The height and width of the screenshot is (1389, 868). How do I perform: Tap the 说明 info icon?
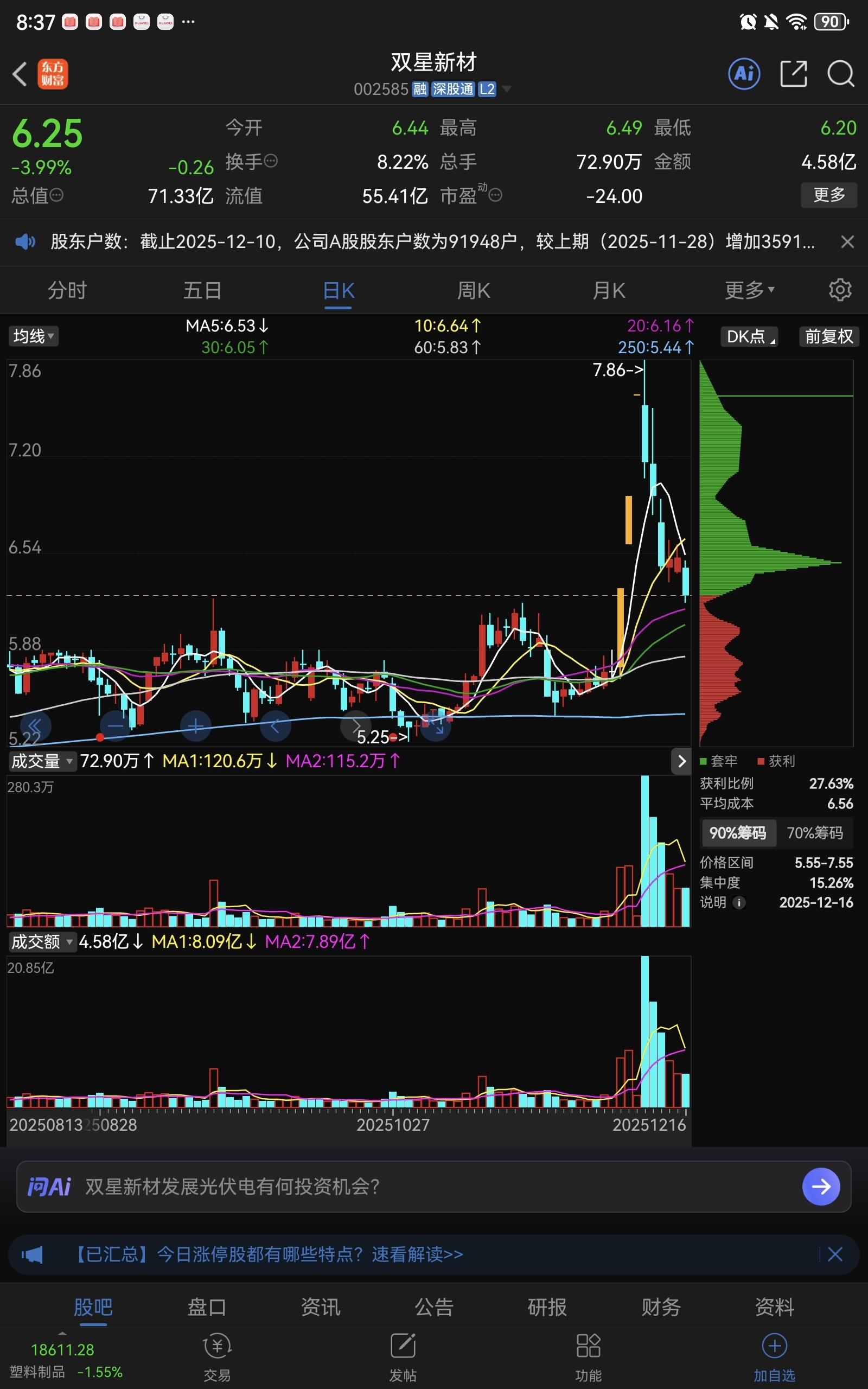739,902
